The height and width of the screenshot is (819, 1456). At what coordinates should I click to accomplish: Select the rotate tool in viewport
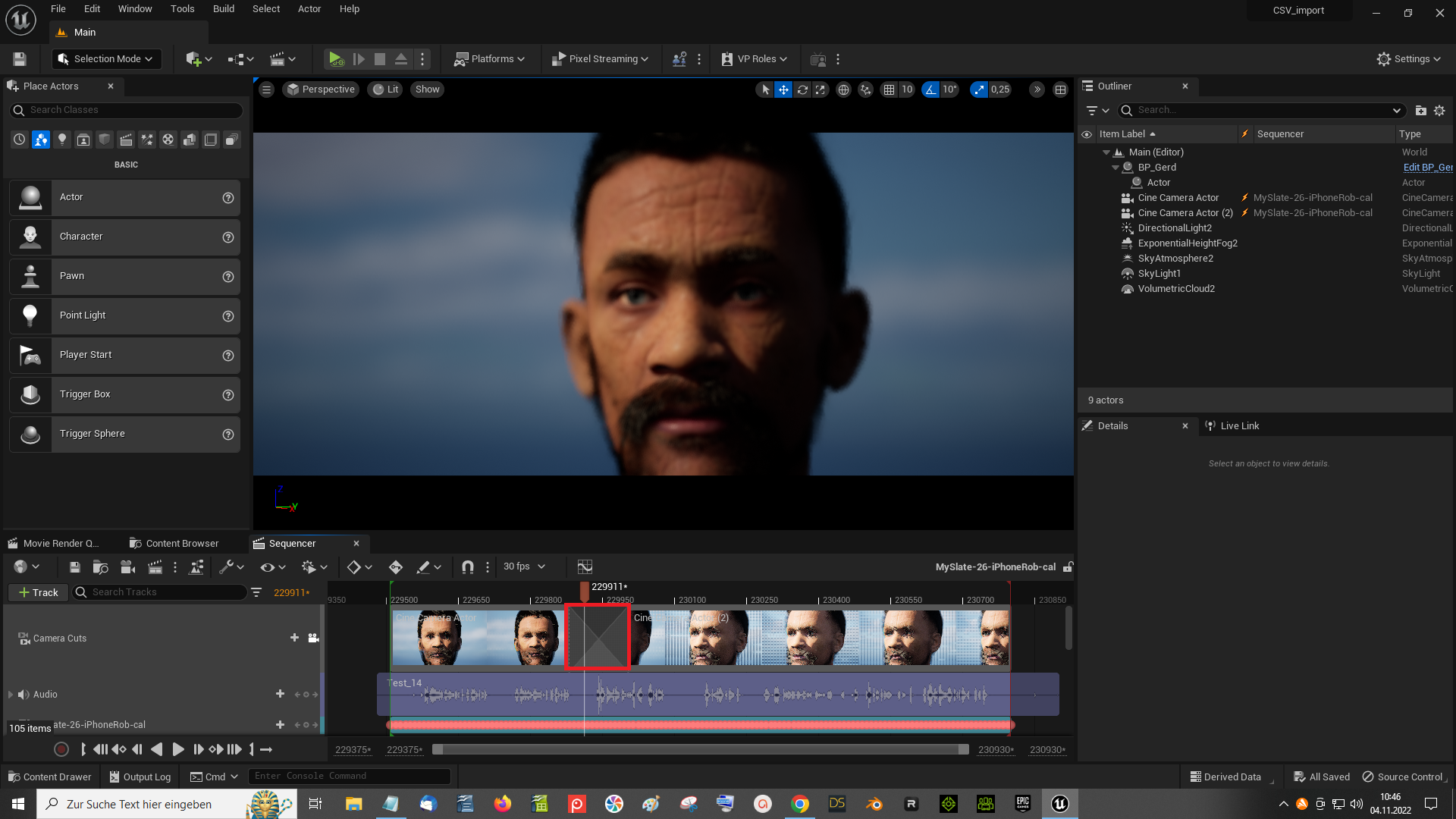[802, 89]
